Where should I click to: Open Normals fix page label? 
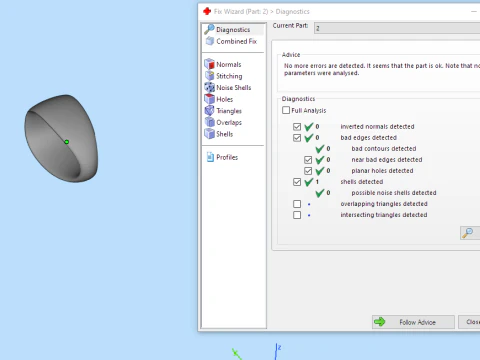click(x=229, y=64)
